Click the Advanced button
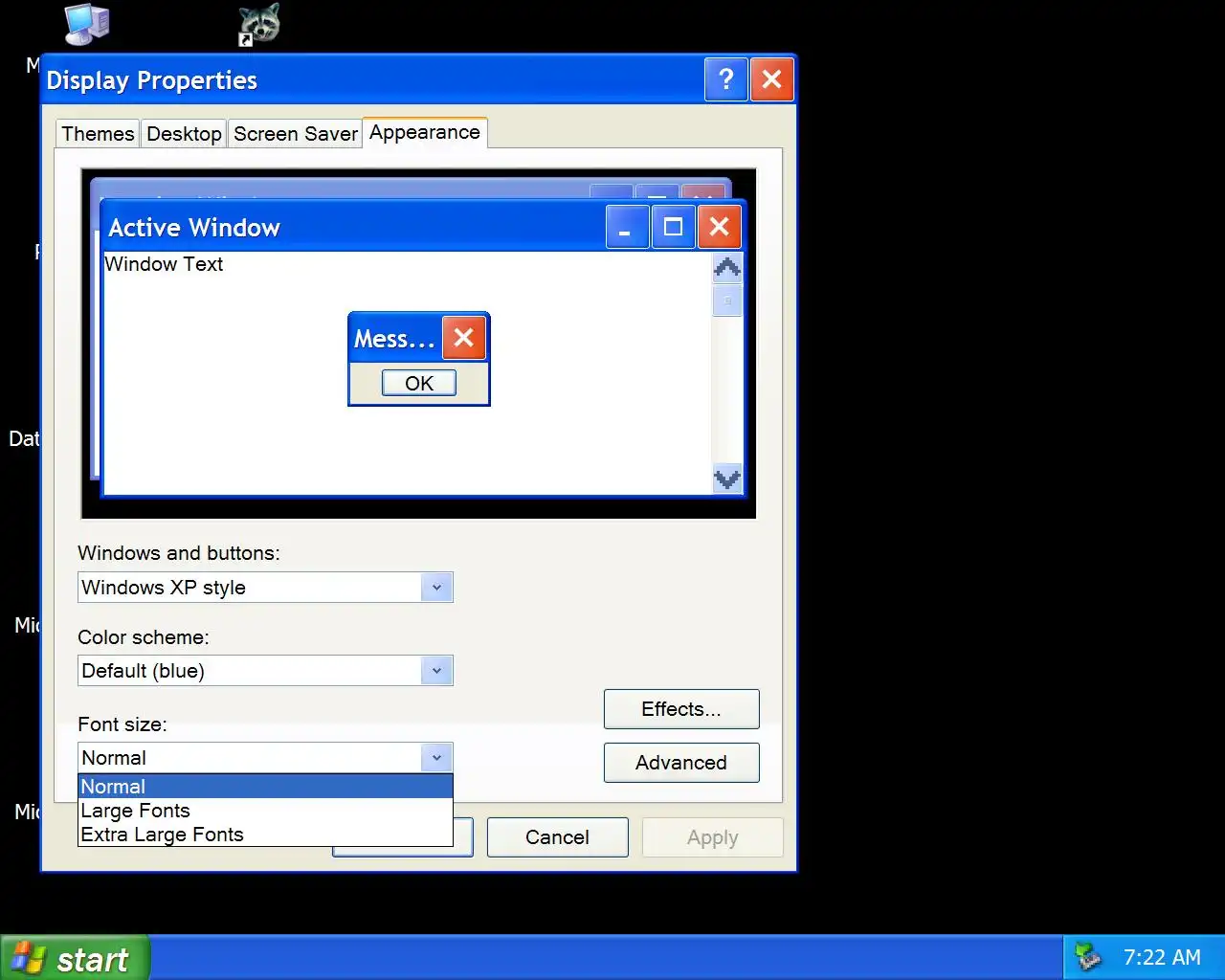The height and width of the screenshot is (980, 1225). 681,763
